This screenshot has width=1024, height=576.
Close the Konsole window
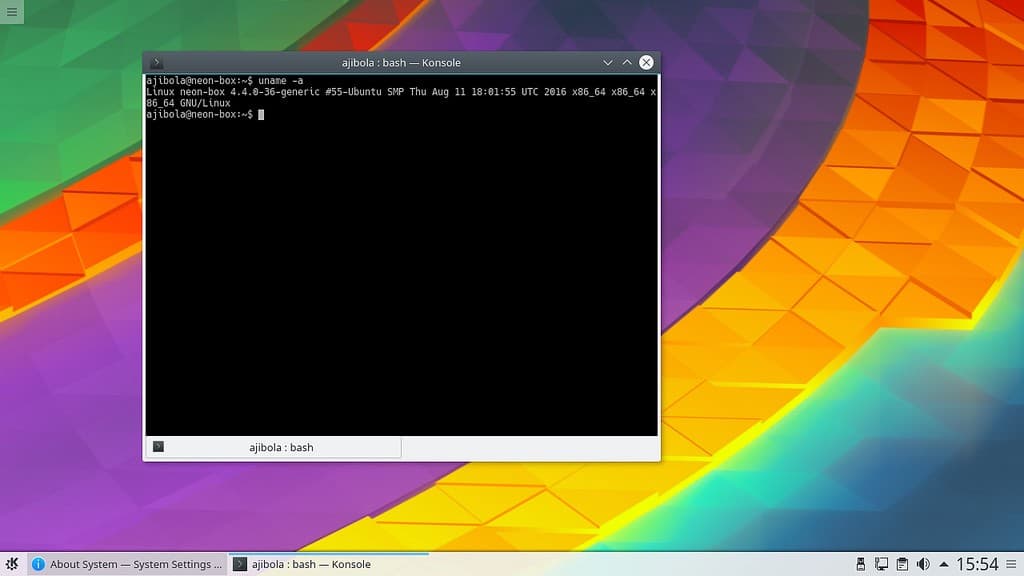tap(647, 62)
